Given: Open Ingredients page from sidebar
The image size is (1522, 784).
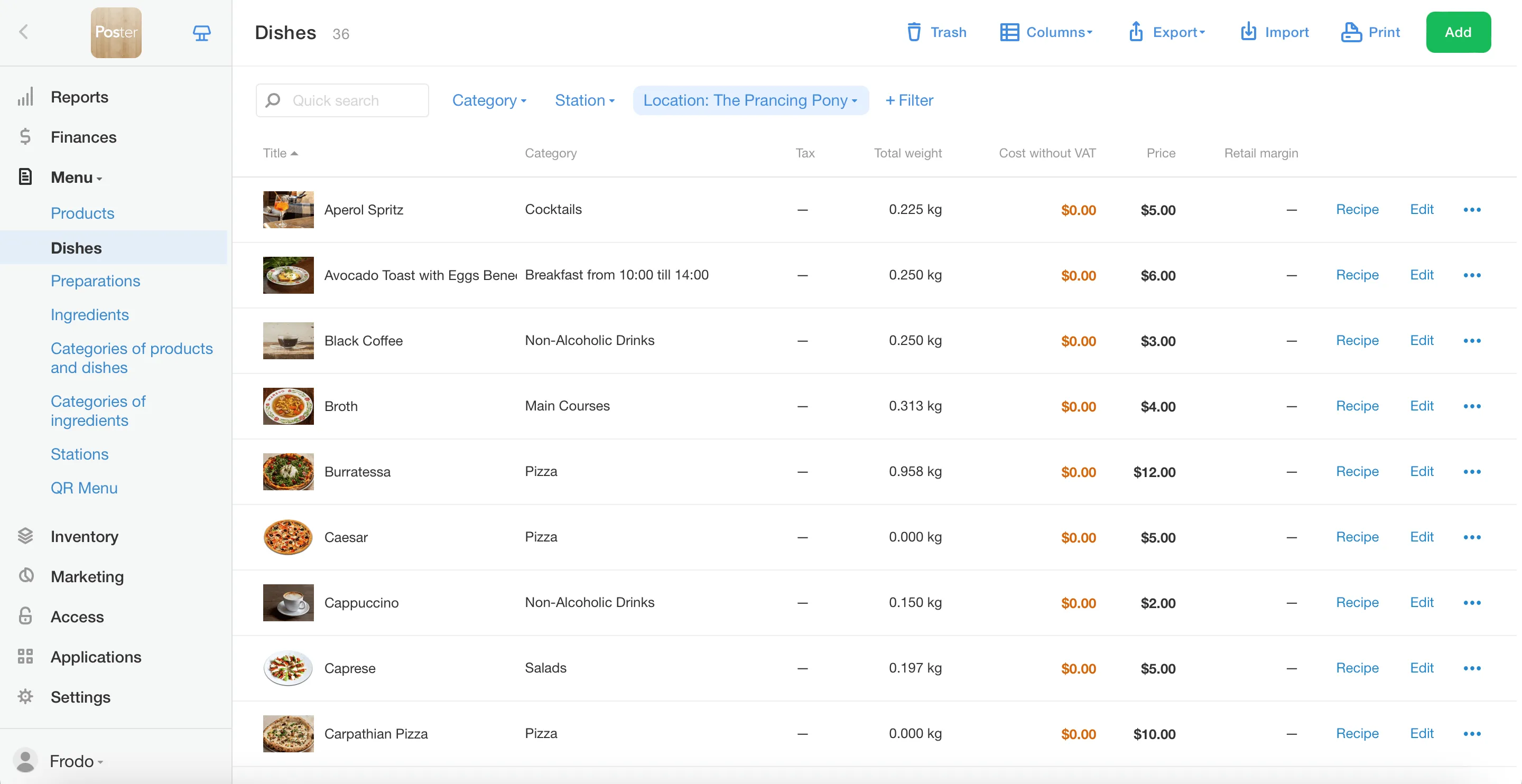Looking at the screenshot, I should click(x=89, y=314).
